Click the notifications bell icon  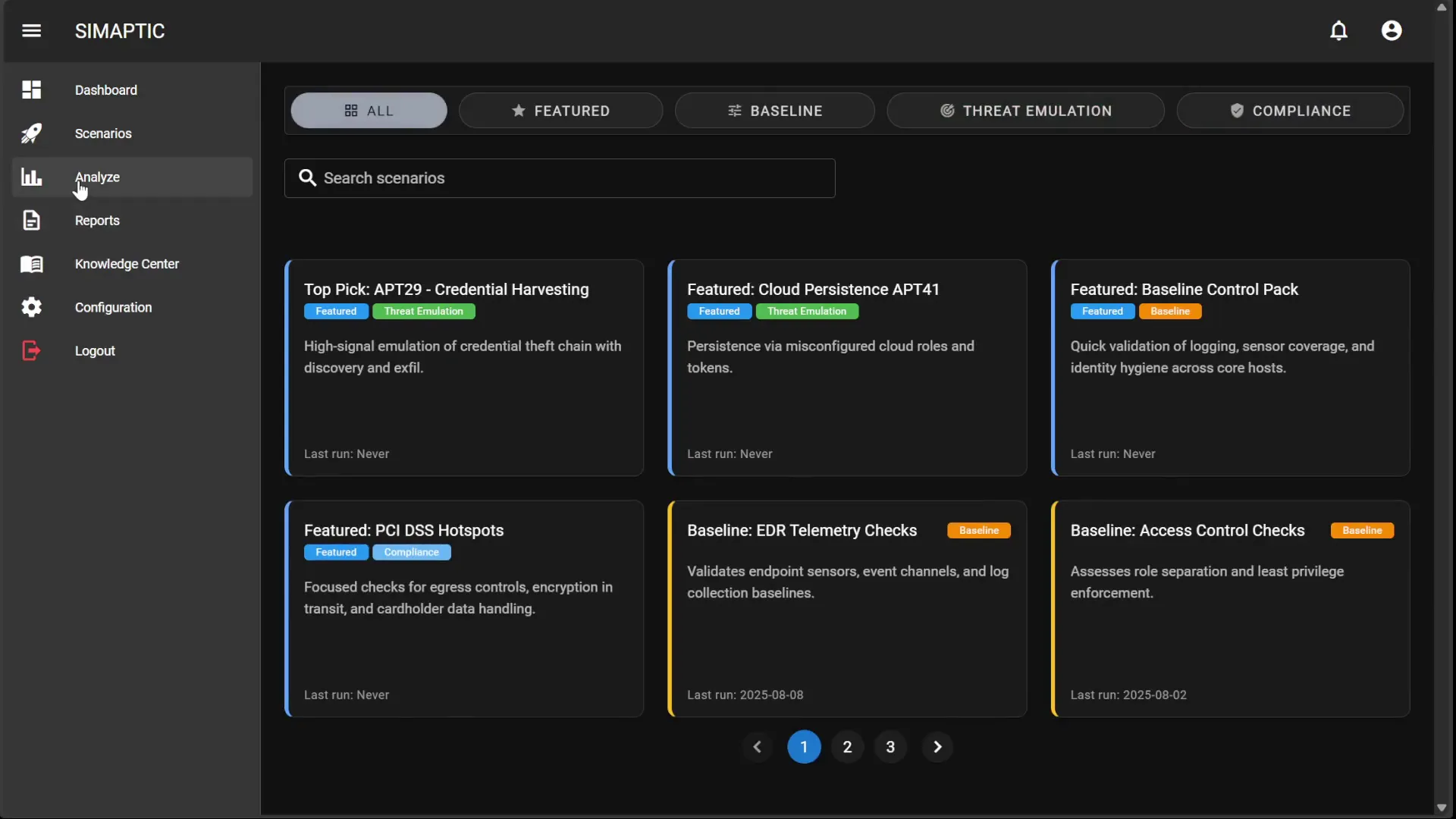(x=1338, y=31)
